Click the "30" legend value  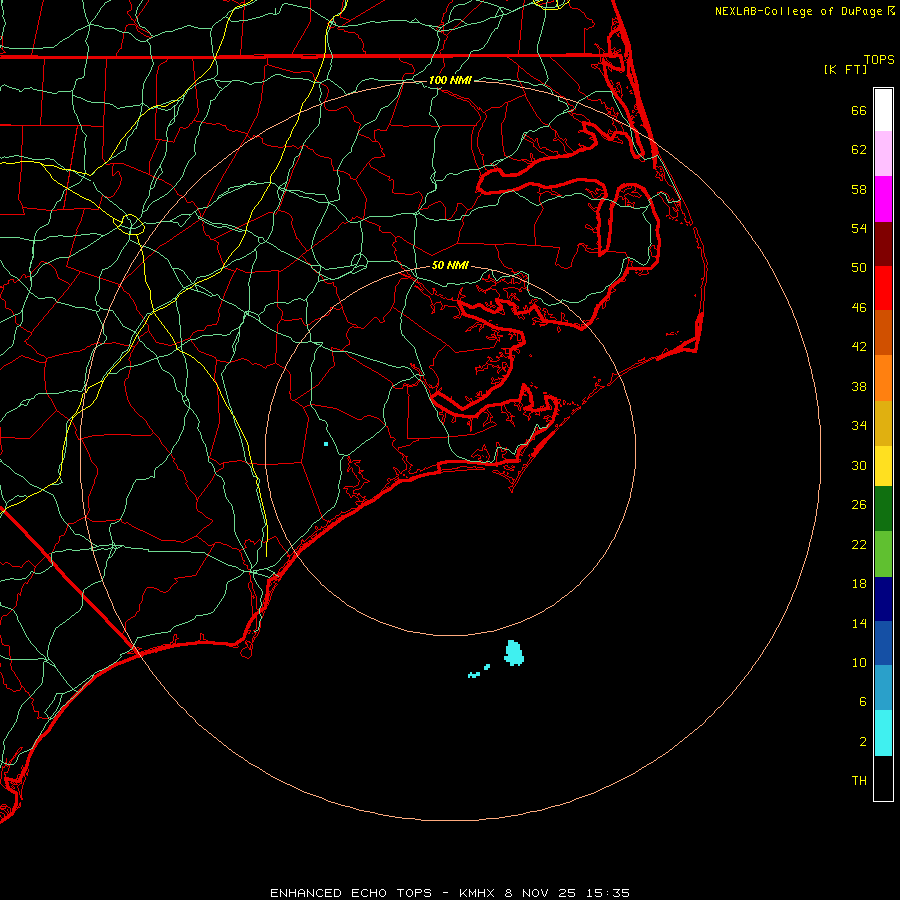[x=859, y=465]
